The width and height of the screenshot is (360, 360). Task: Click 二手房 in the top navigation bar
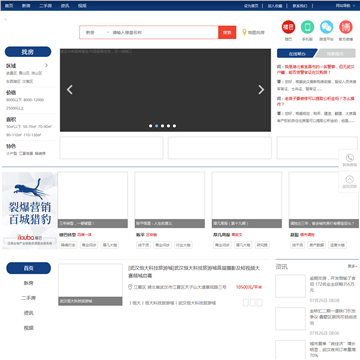(x=45, y=6)
